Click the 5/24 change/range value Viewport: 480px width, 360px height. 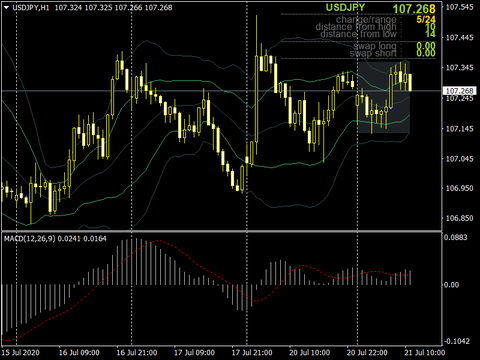pyautogui.click(x=426, y=20)
